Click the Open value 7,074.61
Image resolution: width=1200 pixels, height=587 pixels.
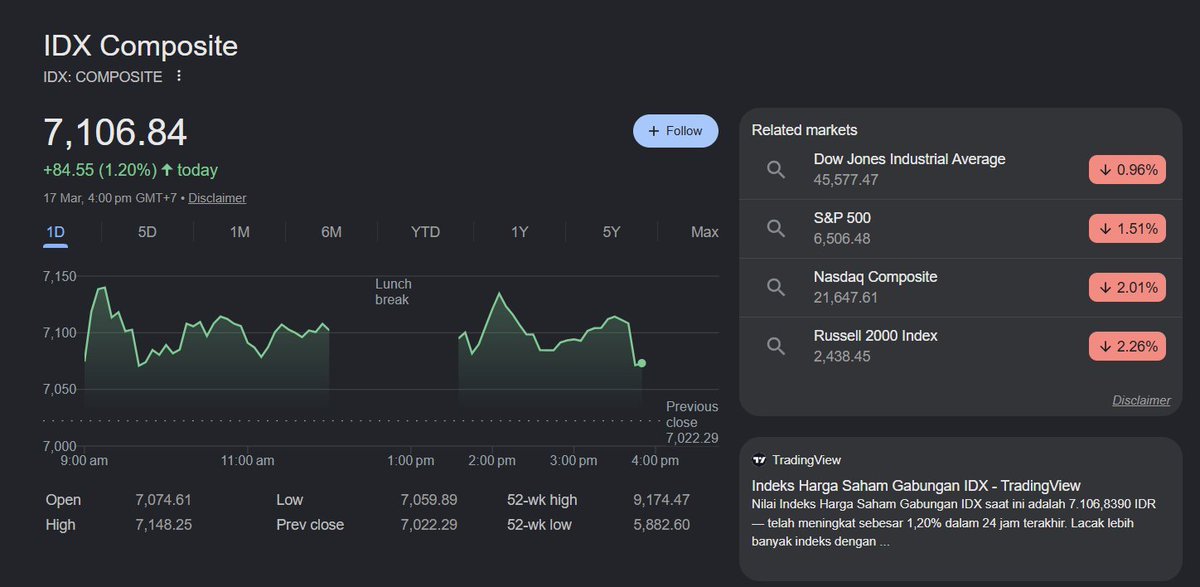[163, 500]
